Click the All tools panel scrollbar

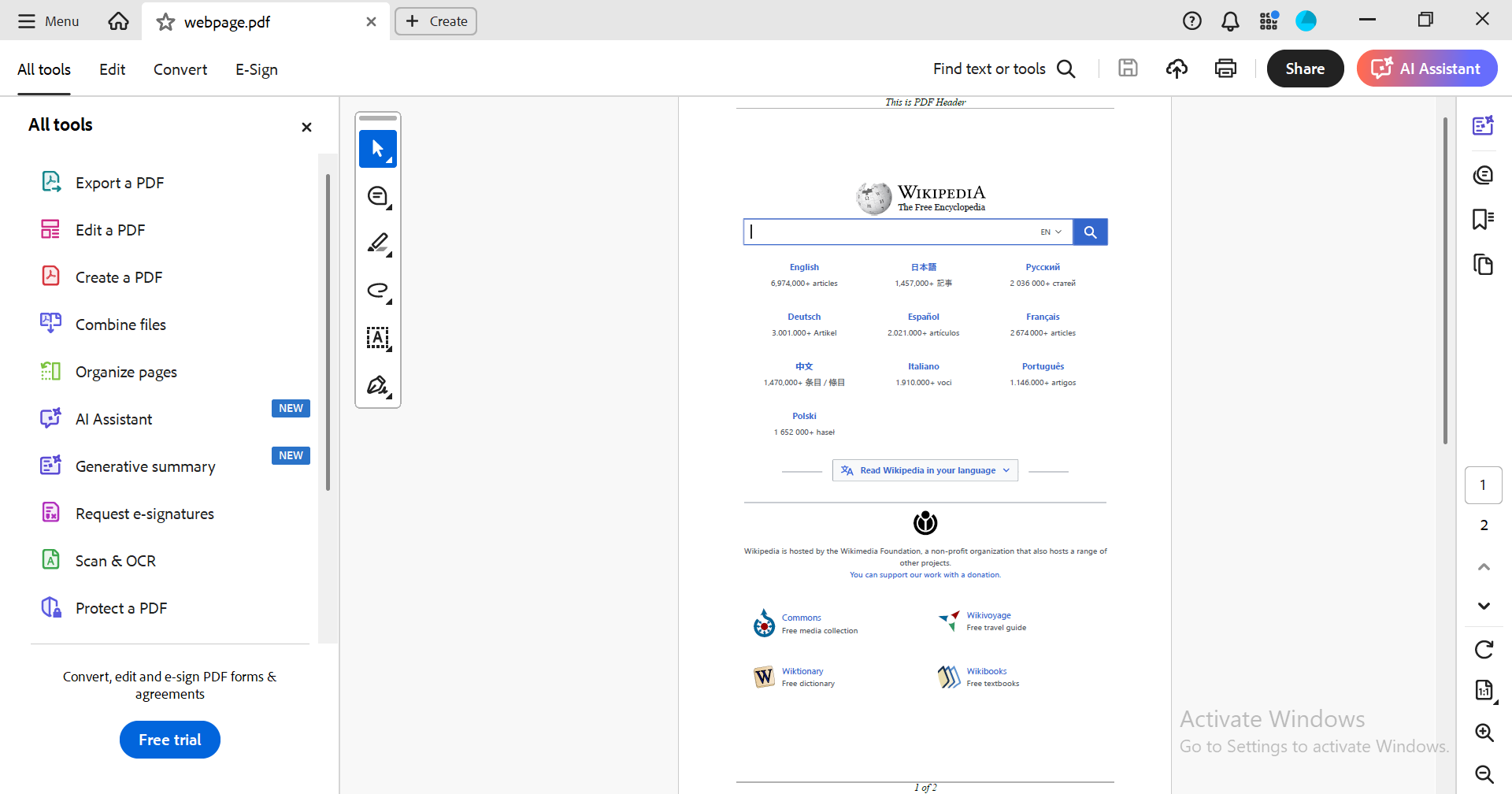[x=328, y=331]
